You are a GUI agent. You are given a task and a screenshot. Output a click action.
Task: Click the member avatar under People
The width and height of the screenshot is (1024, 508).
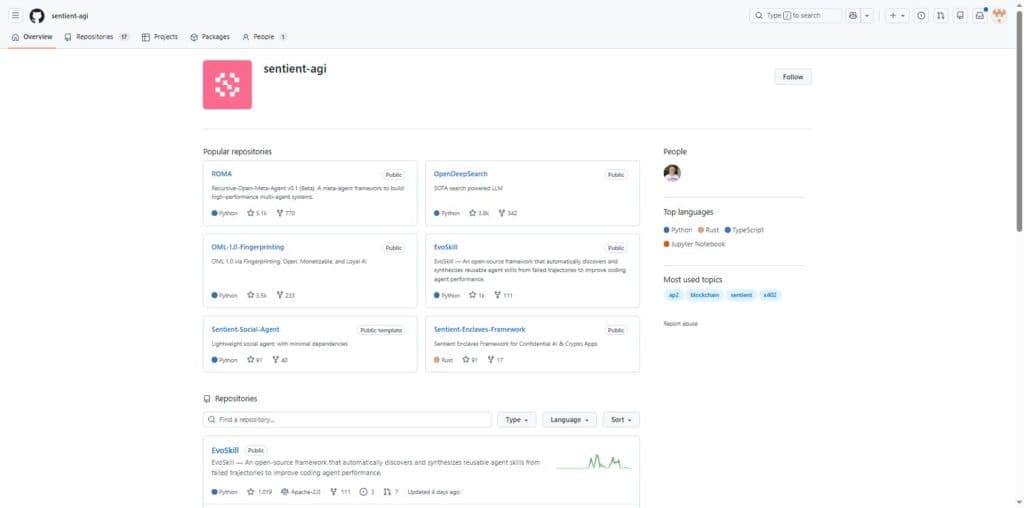point(672,173)
